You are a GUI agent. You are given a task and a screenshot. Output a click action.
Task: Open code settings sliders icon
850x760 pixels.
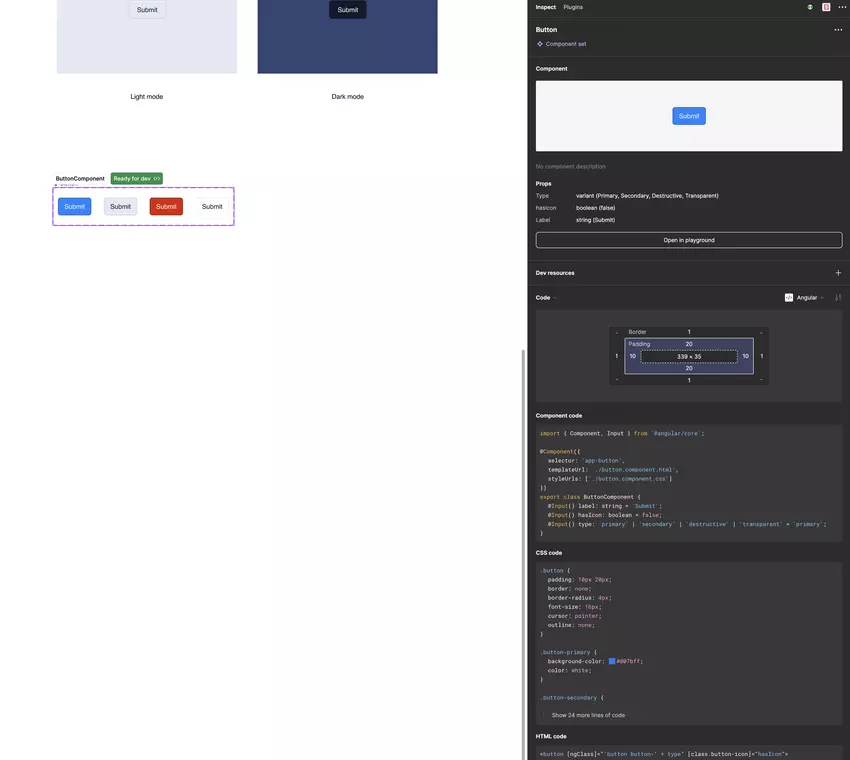tap(838, 298)
